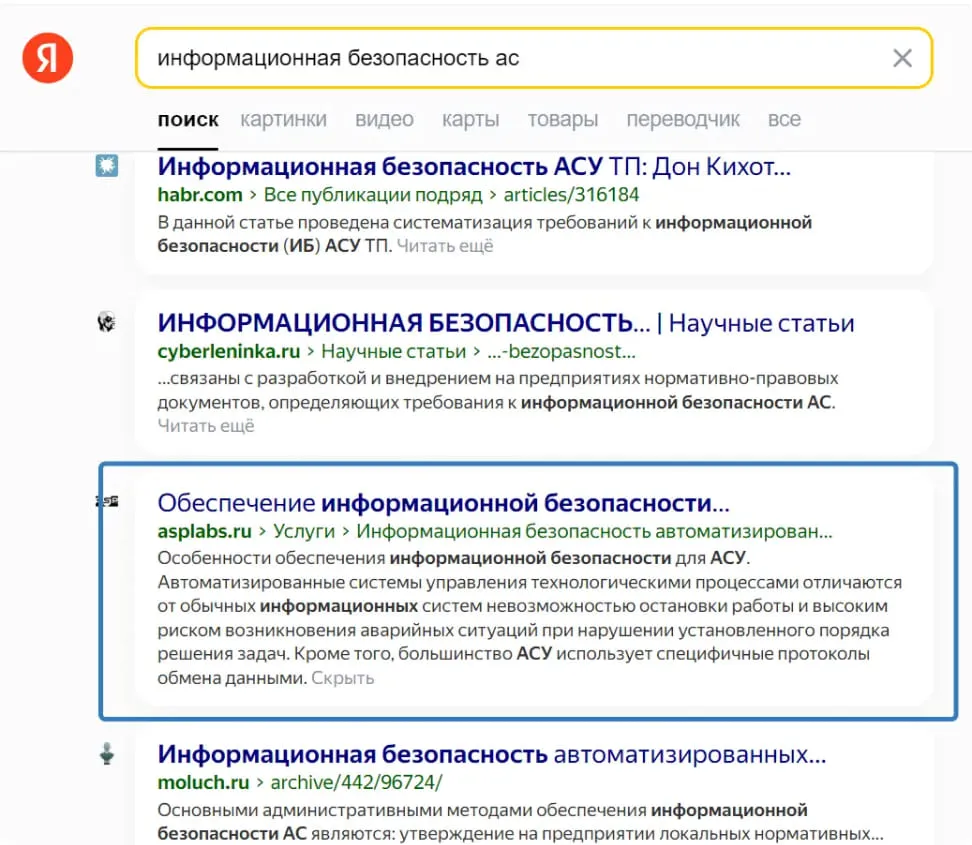The width and height of the screenshot is (972, 845).
Task: Switch to the картинки tab
Action: pos(284,118)
